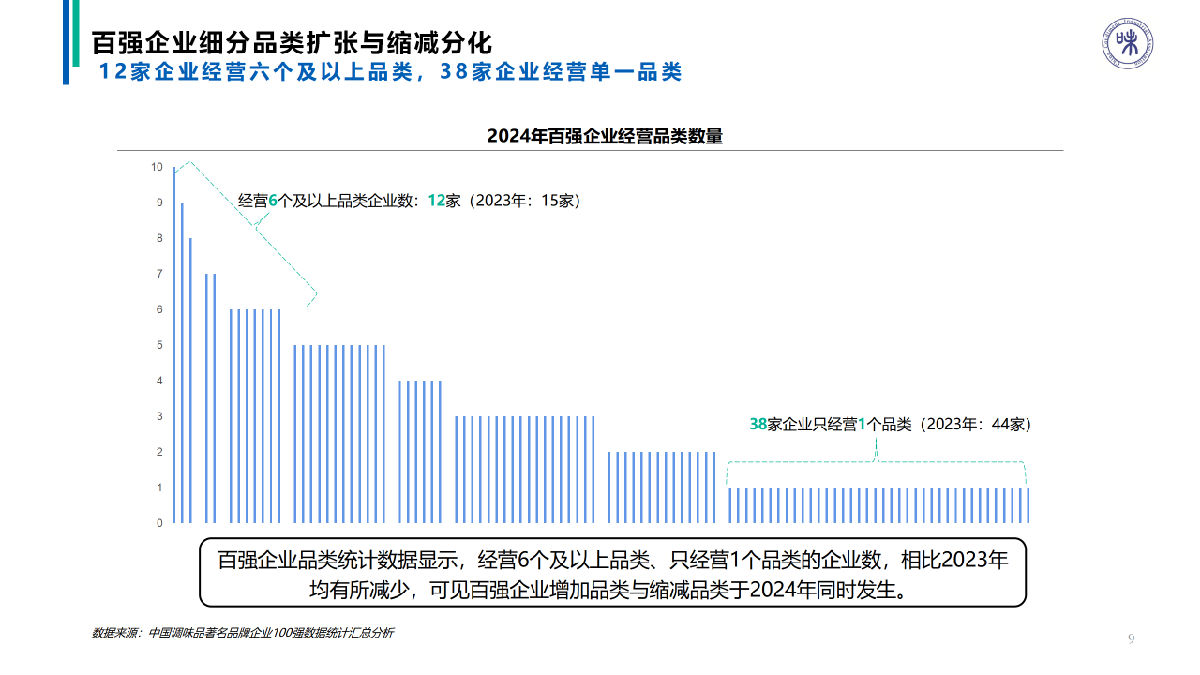
Task: Click the tallest bar showing 10 categories
Action: [176, 345]
